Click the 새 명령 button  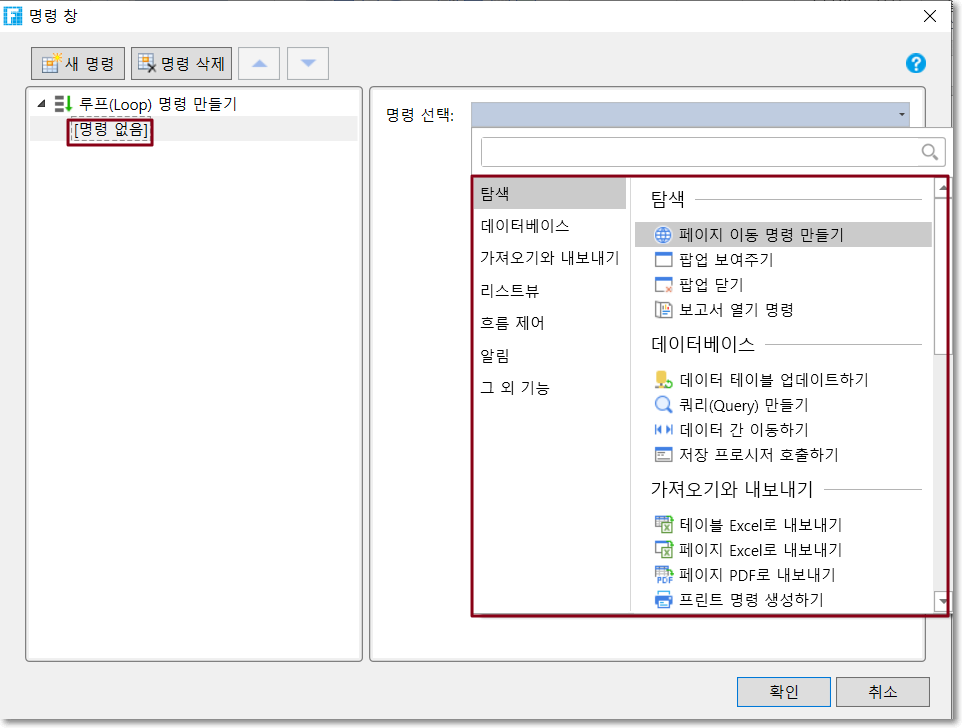[78, 64]
